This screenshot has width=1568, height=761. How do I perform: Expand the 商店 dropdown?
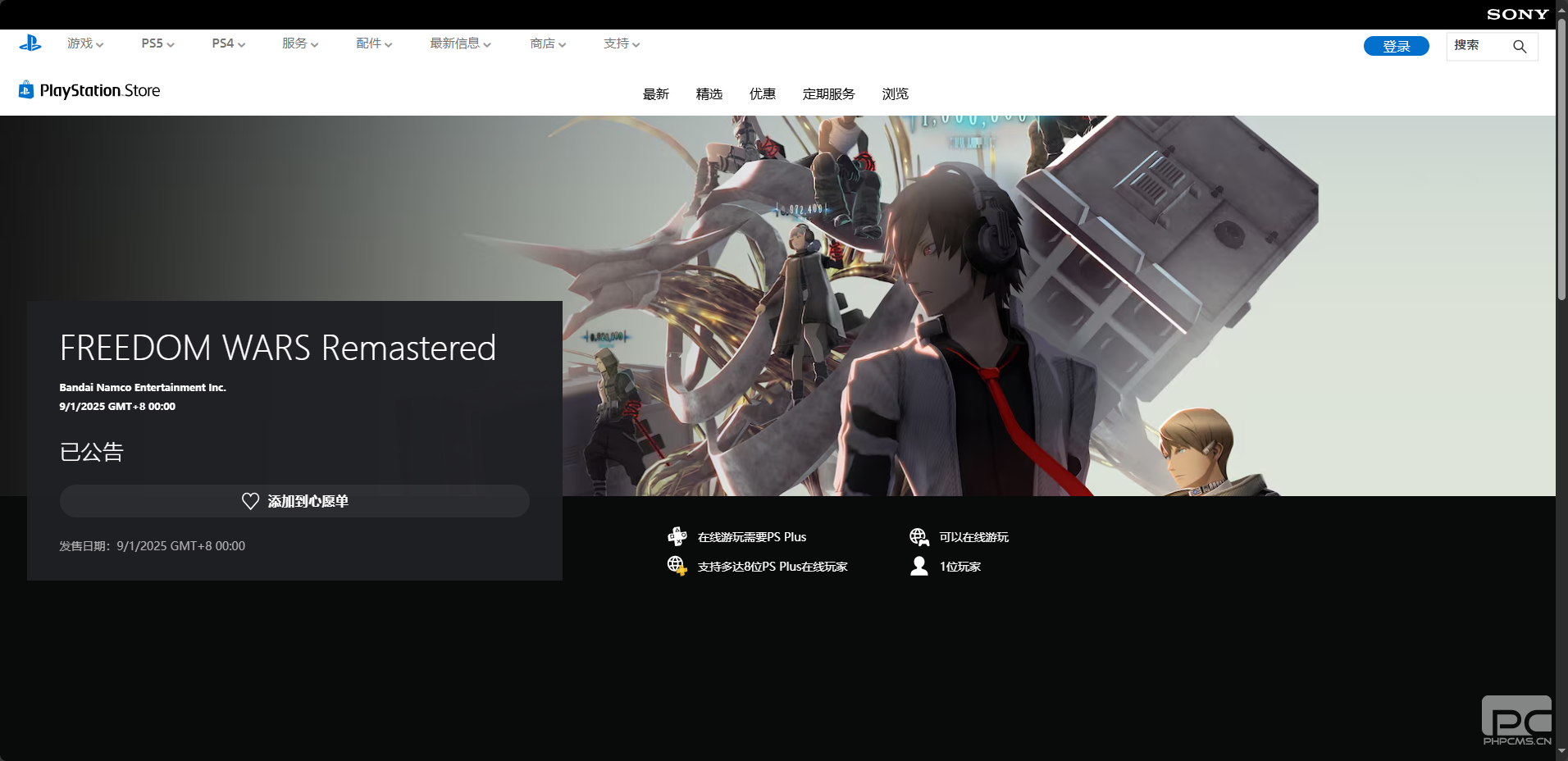pos(548,43)
